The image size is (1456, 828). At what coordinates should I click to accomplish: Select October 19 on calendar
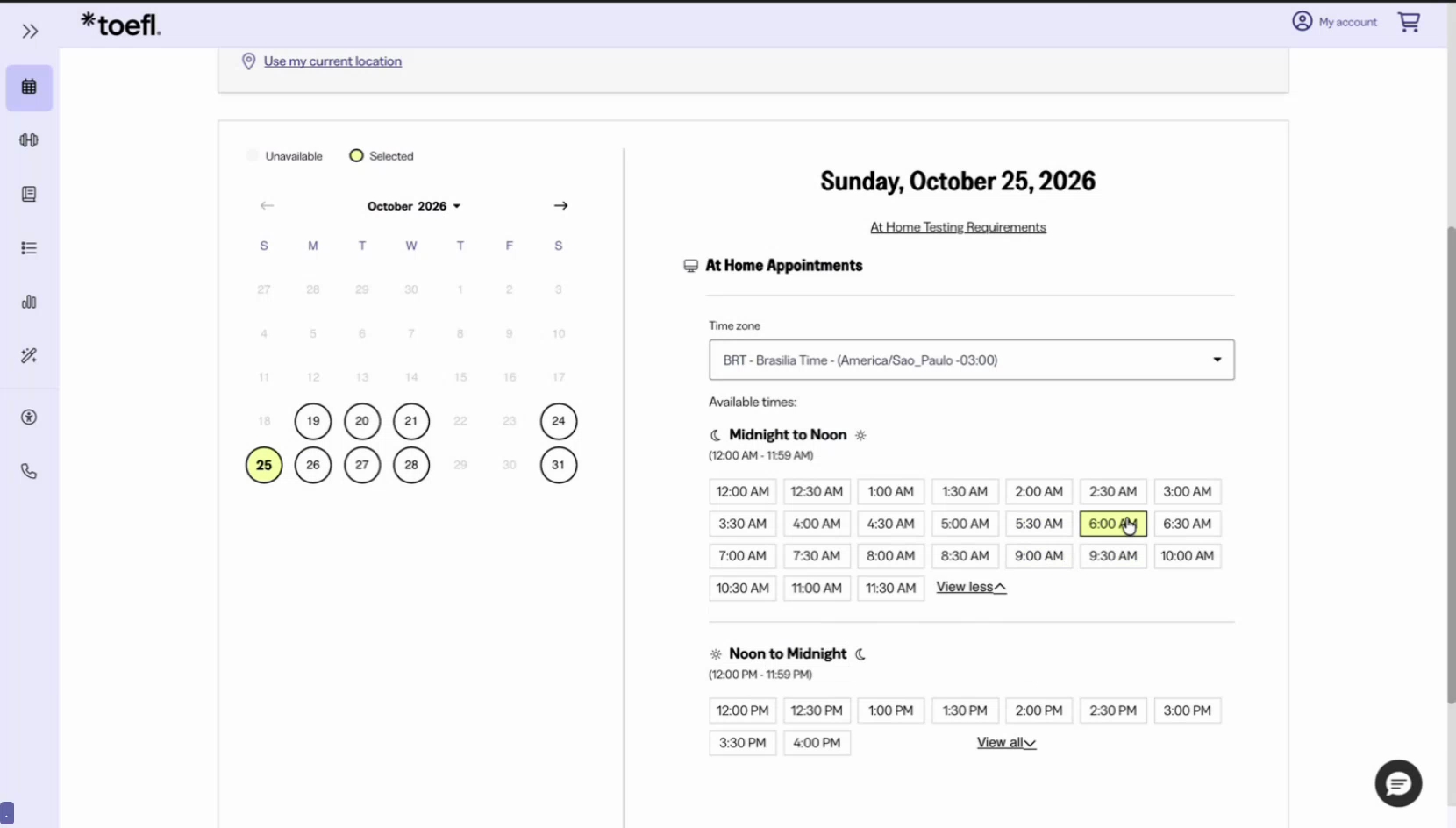[x=313, y=421]
